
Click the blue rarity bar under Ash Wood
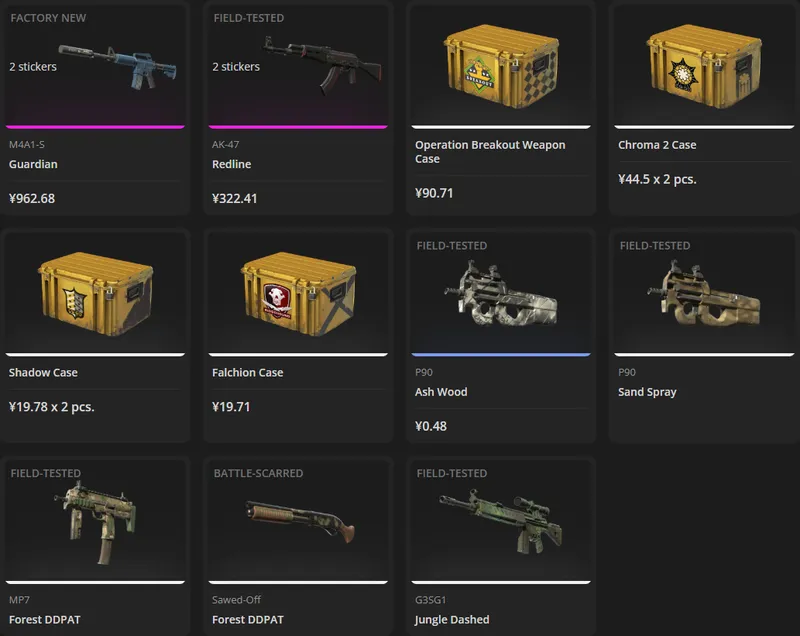tap(501, 354)
